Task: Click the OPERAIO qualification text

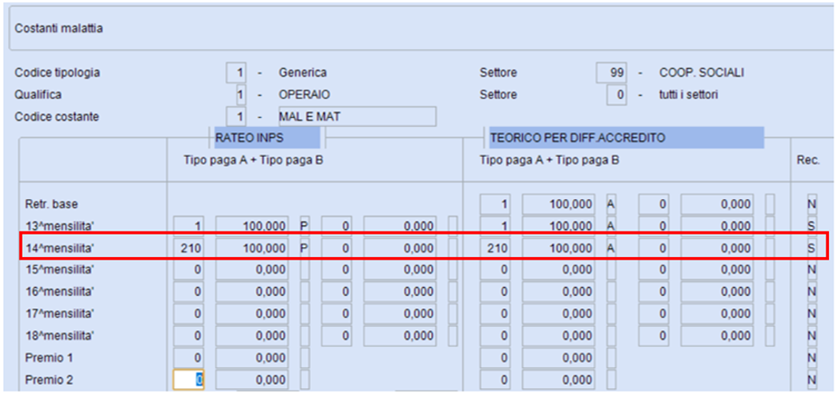Action: pyautogui.click(x=304, y=95)
